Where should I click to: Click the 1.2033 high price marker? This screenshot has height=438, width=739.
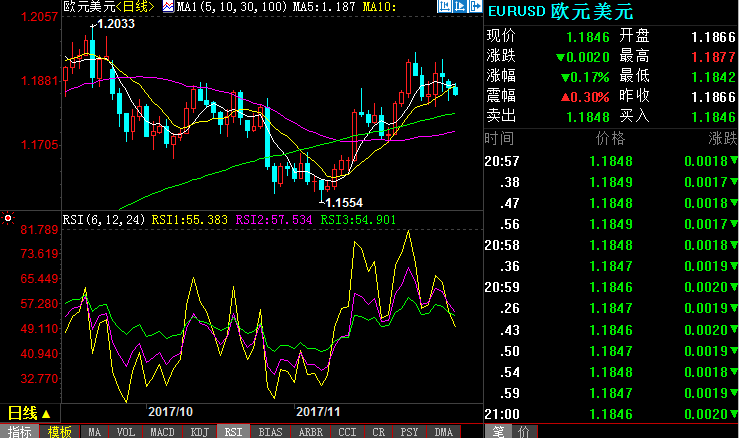tap(116, 23)
